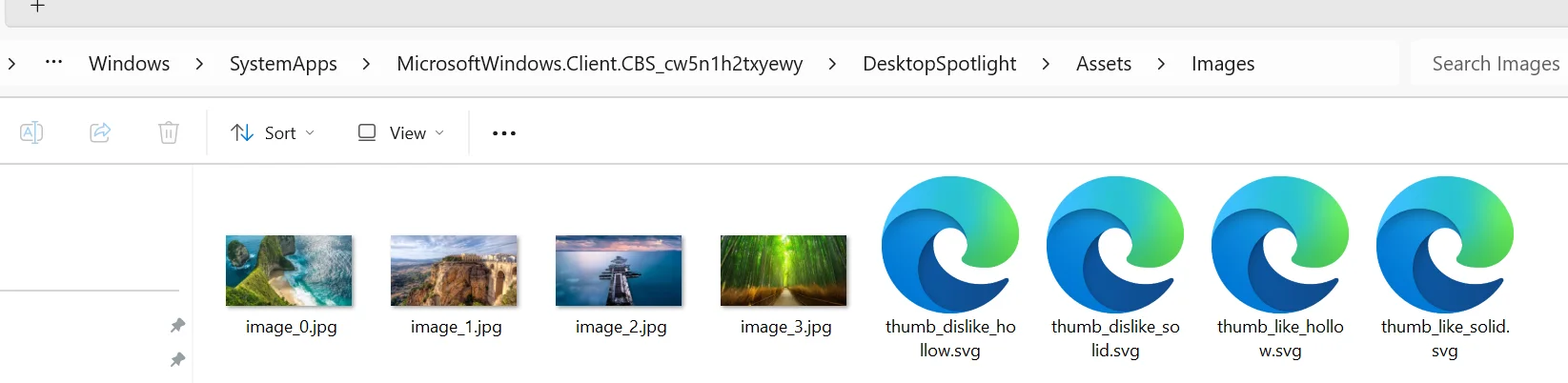Viewport: 1568px width, 383px height.
Task: Click the image_2.jpg file name
Action: coord(621,327)
